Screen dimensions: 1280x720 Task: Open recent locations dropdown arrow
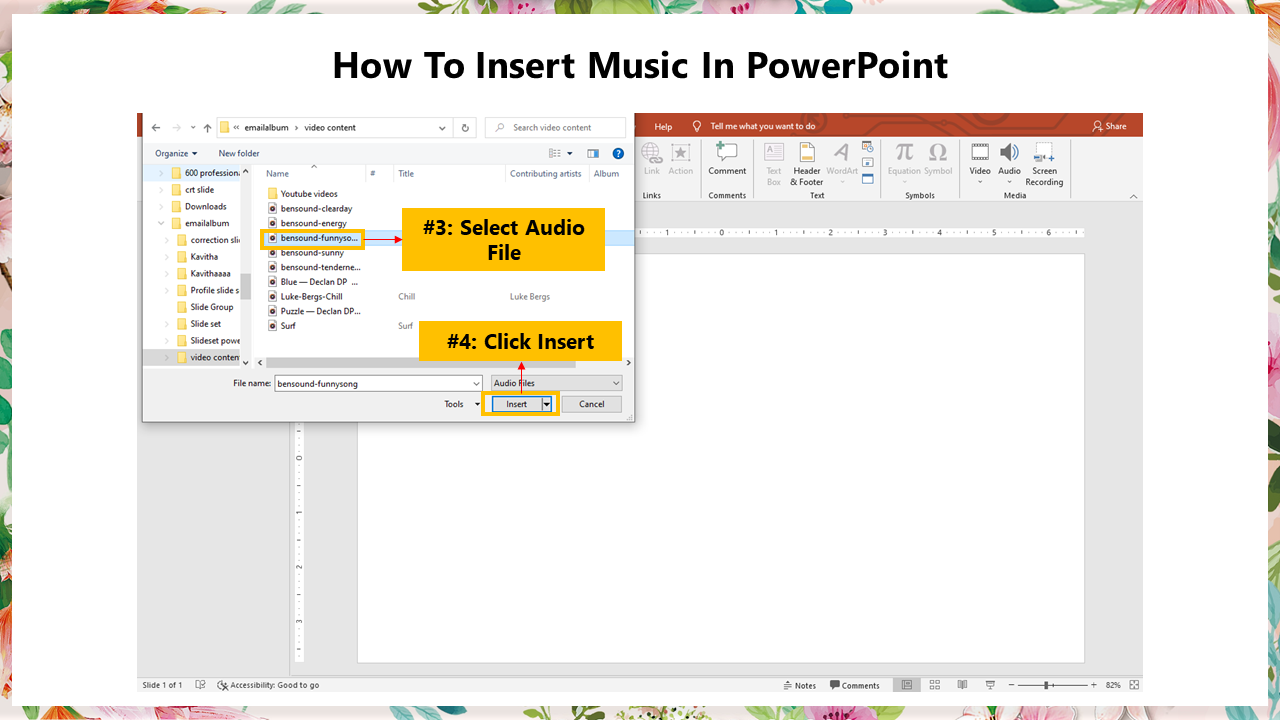(x=192, y=128)
